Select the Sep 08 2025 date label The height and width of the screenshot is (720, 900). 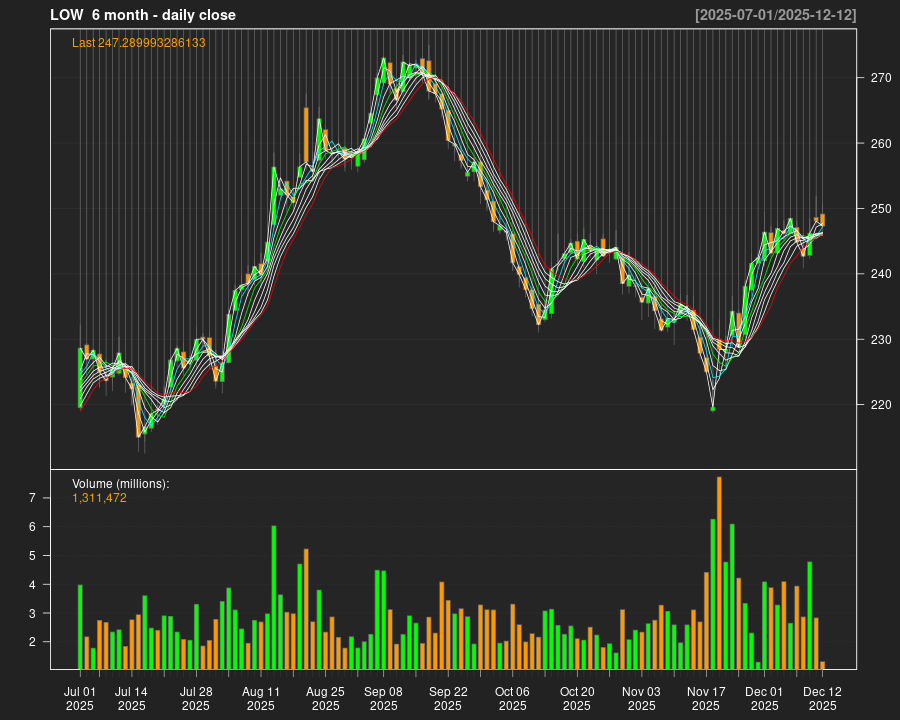click(x=383, y=698)
